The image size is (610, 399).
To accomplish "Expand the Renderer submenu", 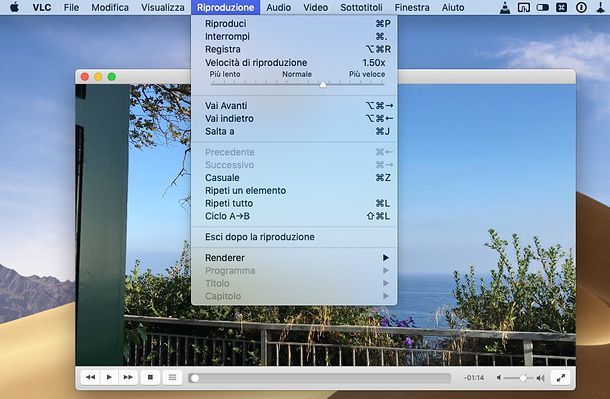I will 294,258.
